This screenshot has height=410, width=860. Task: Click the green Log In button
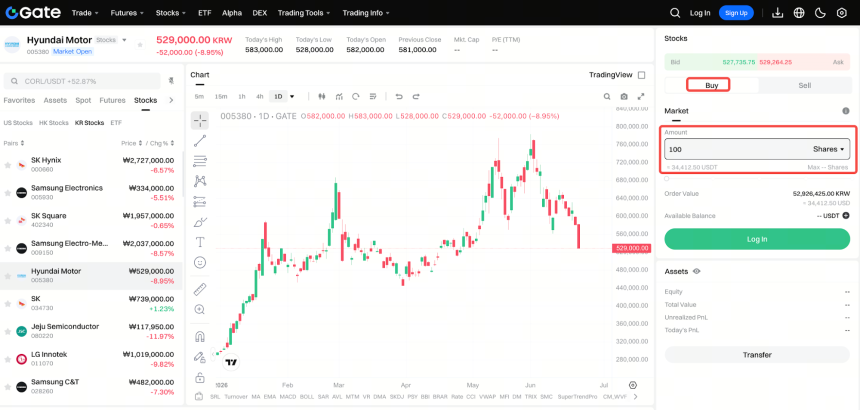[x=757, y=239]
